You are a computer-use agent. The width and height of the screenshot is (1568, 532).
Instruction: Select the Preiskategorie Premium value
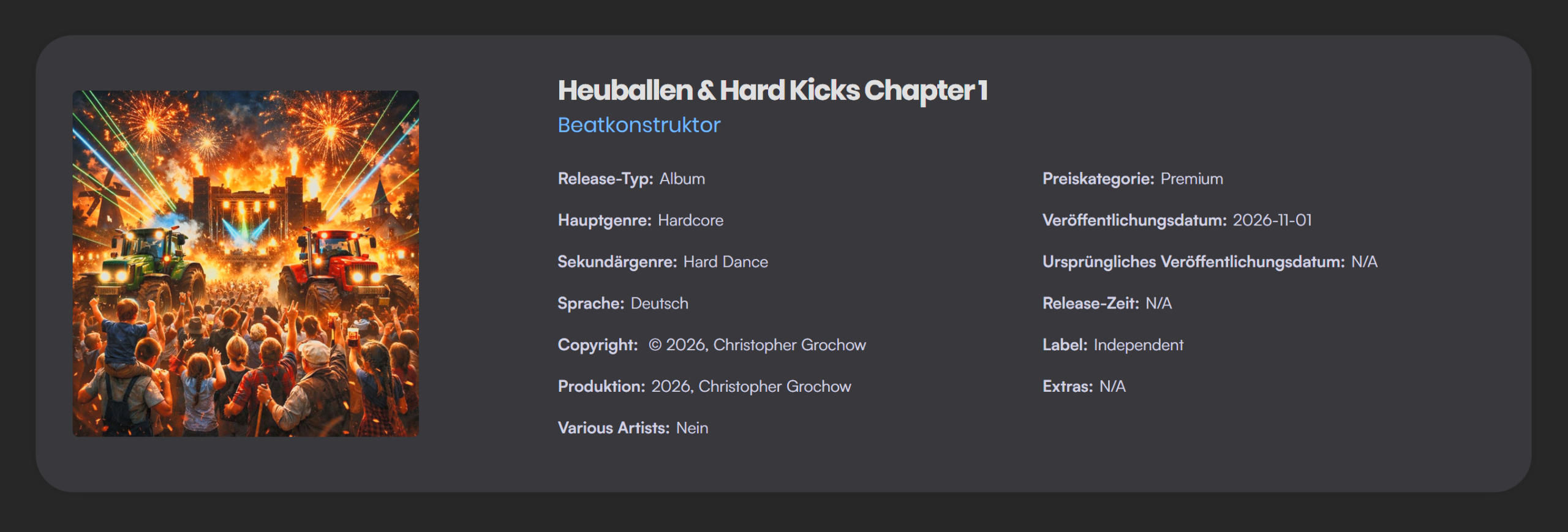pos(1191,179)
